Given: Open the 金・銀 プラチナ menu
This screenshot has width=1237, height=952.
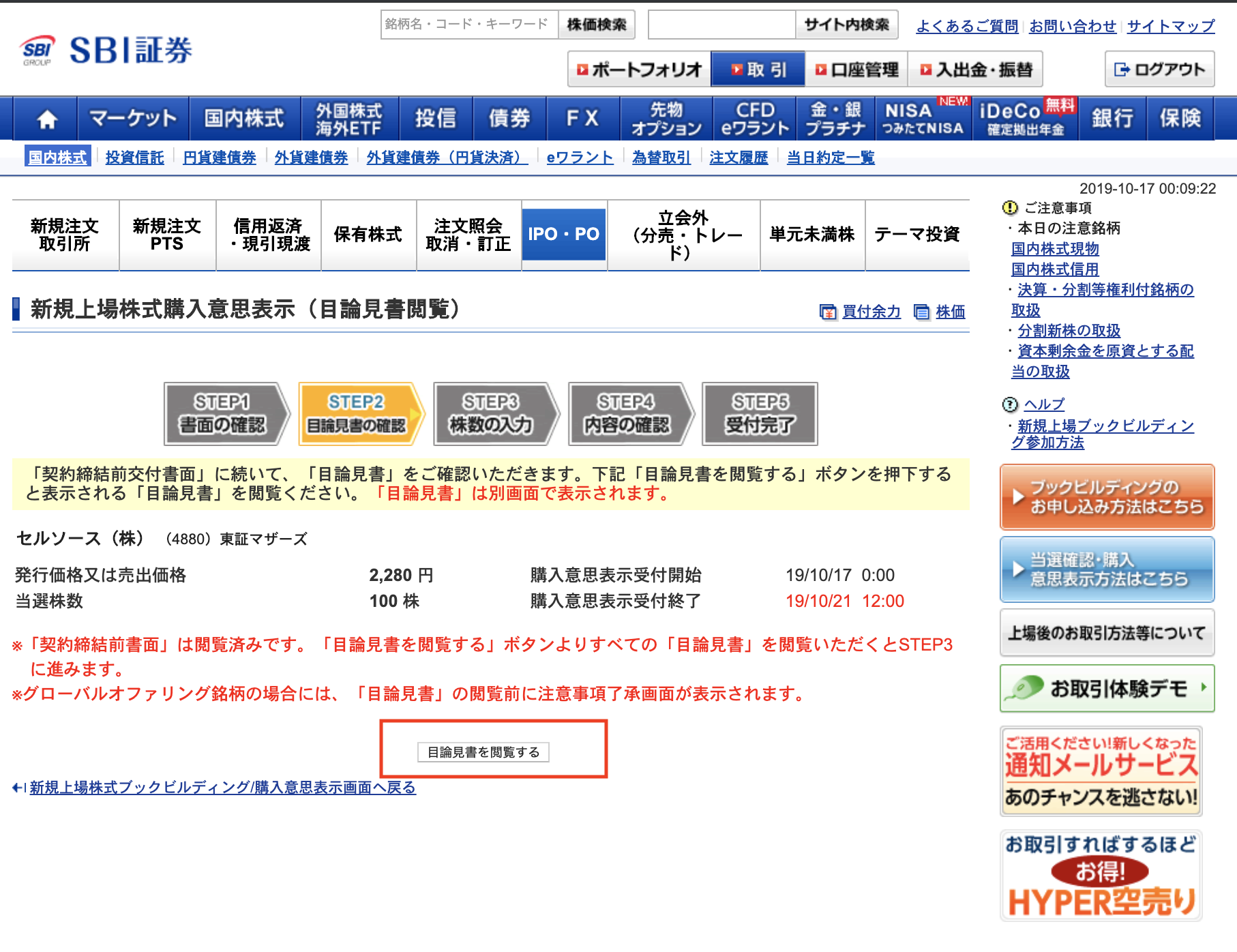Looking at the screenshot, I should tap(835, 119).
